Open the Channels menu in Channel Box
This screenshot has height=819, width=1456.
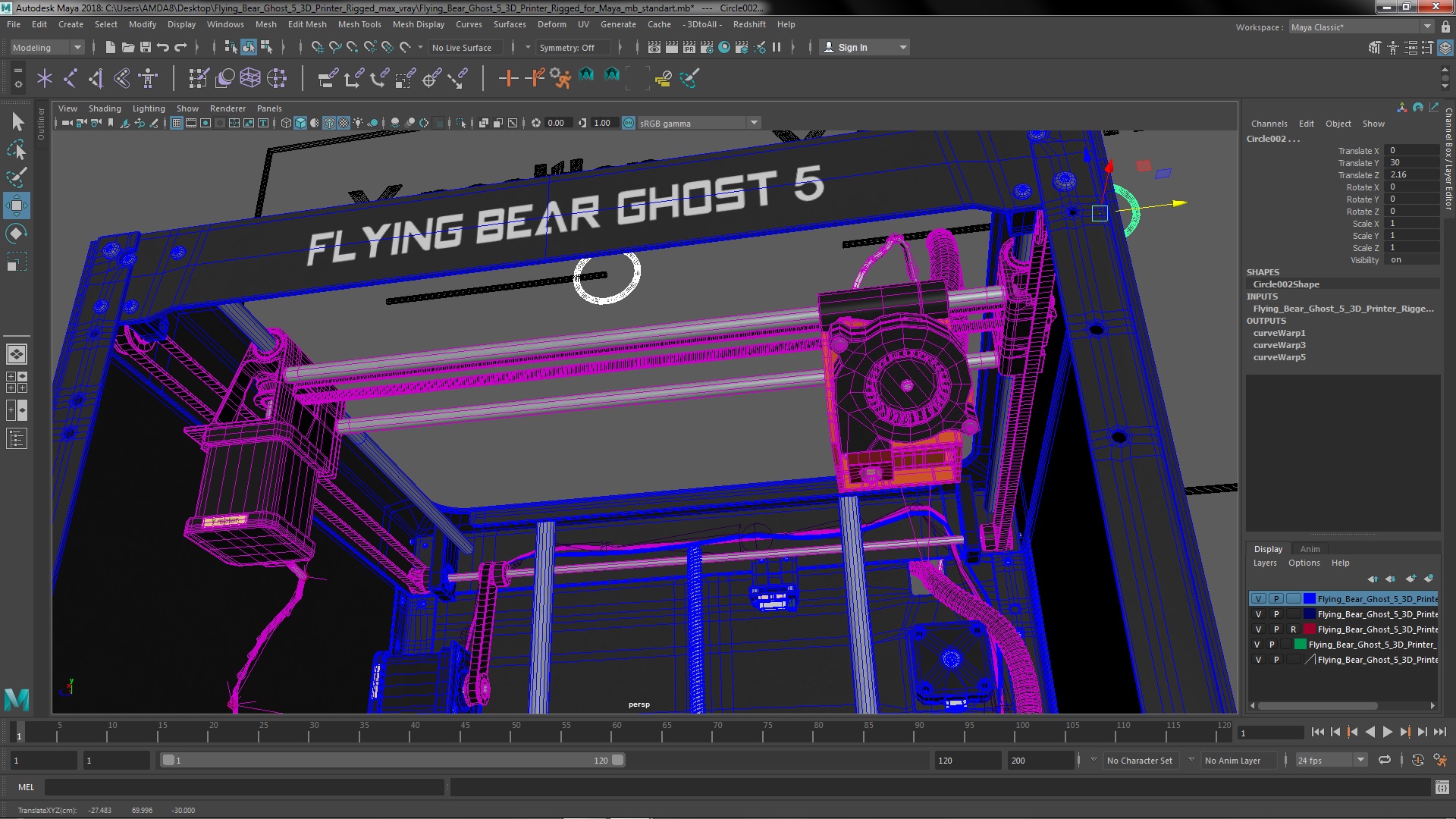pos(1269,124)
